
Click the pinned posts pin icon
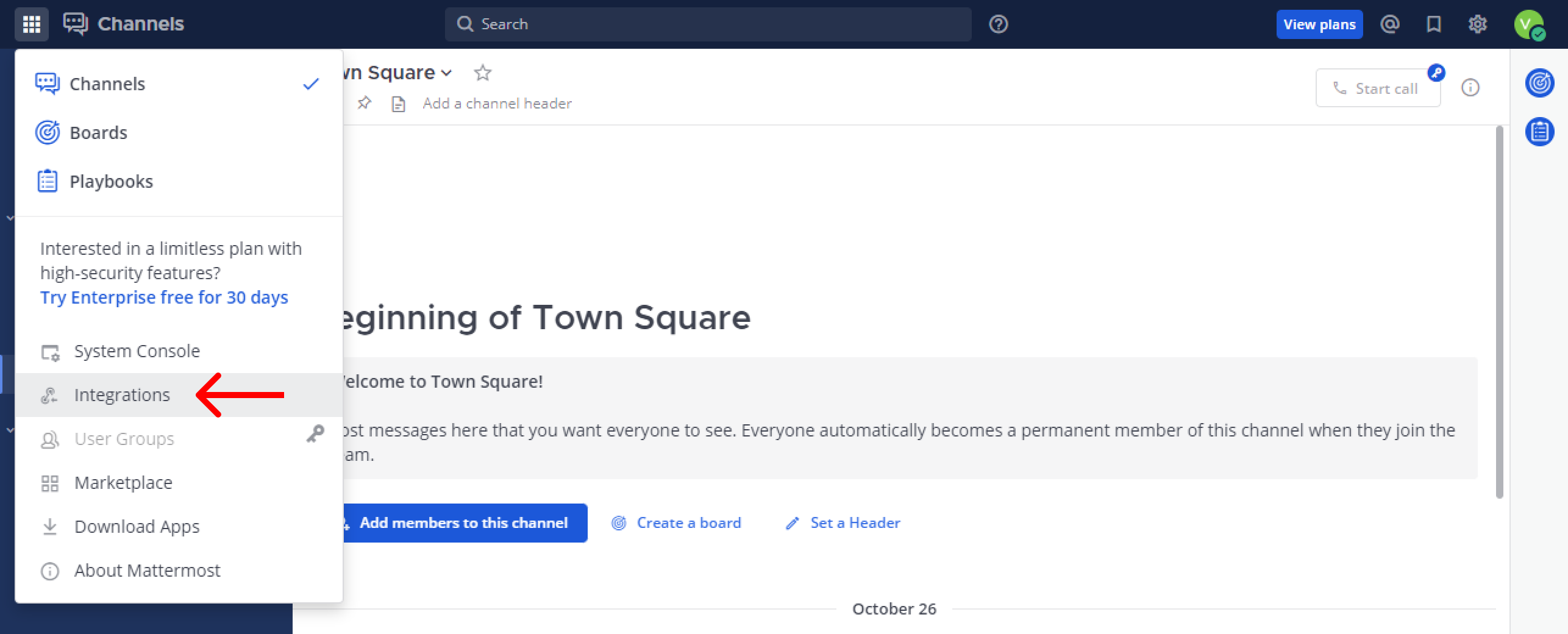point(364,103)
